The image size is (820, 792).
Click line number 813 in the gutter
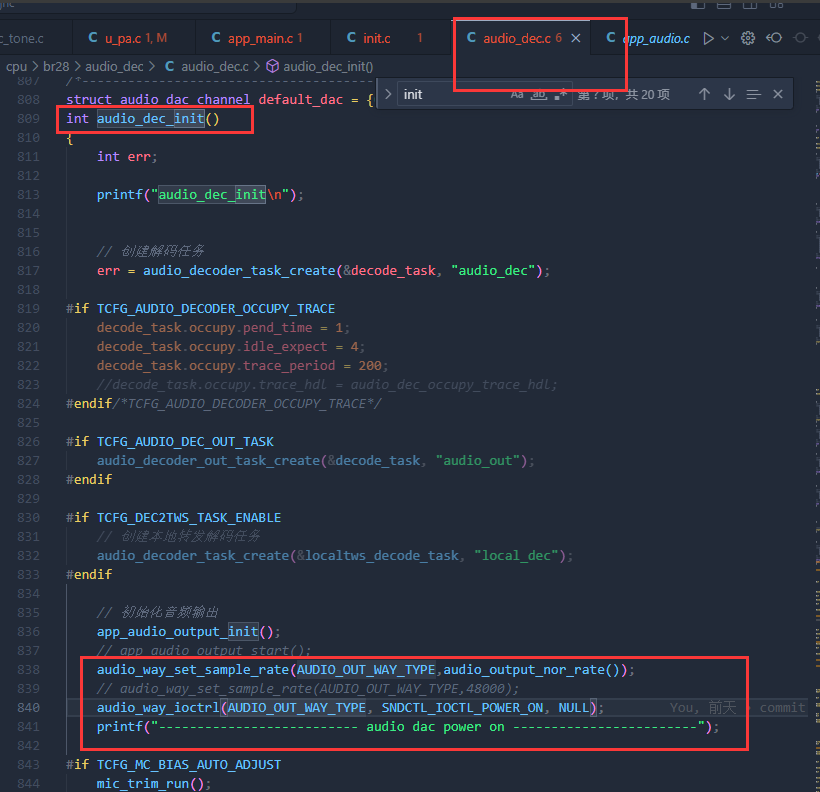[x=28, y=195]
